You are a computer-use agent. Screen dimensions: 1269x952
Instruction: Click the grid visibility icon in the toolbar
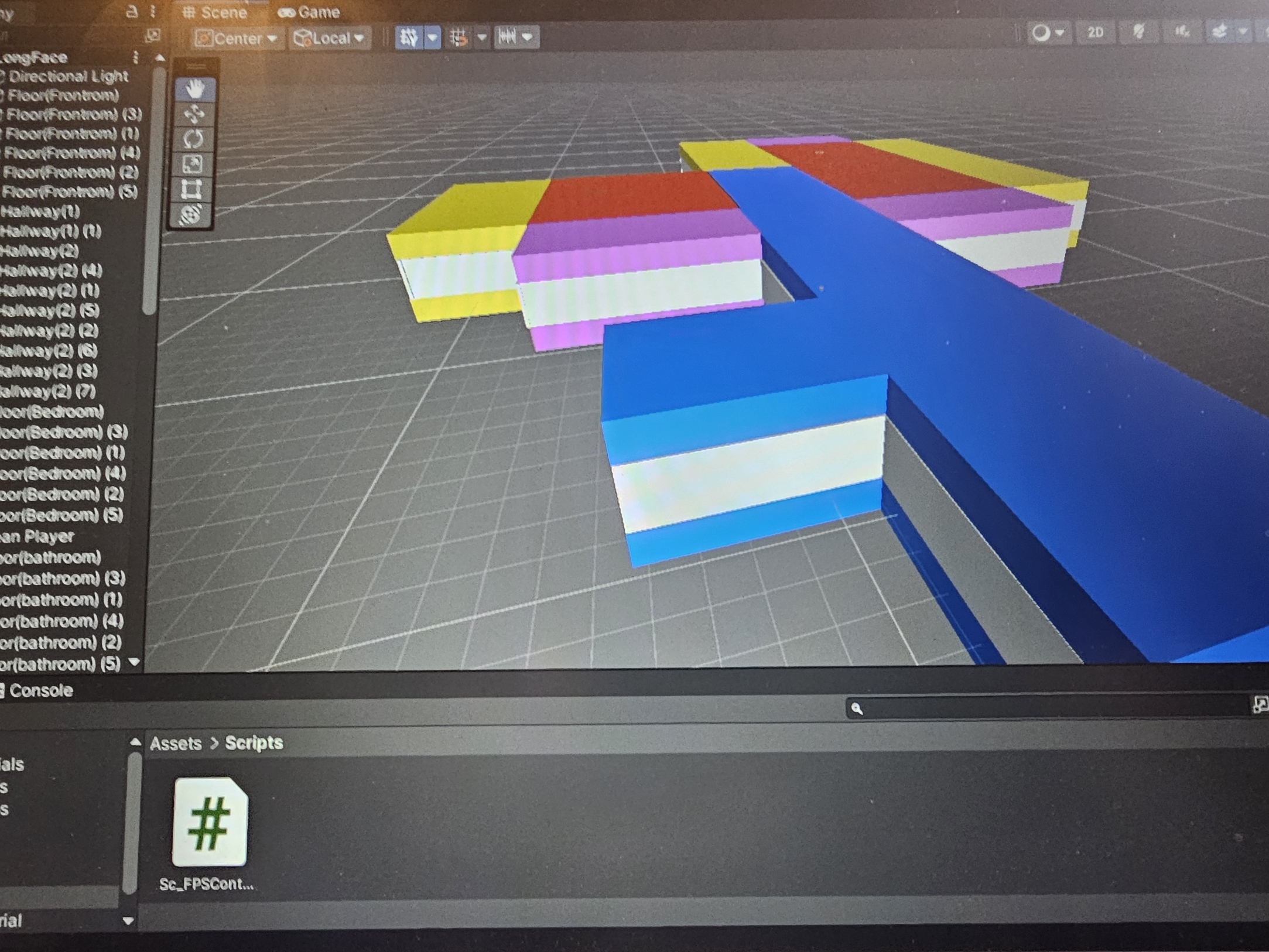point(459,37)
